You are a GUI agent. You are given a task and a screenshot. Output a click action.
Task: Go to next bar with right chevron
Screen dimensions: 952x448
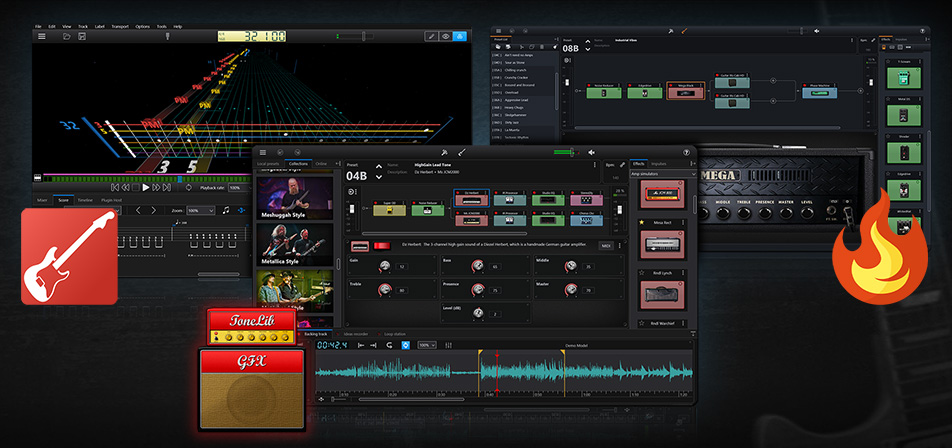coord(154,210)
